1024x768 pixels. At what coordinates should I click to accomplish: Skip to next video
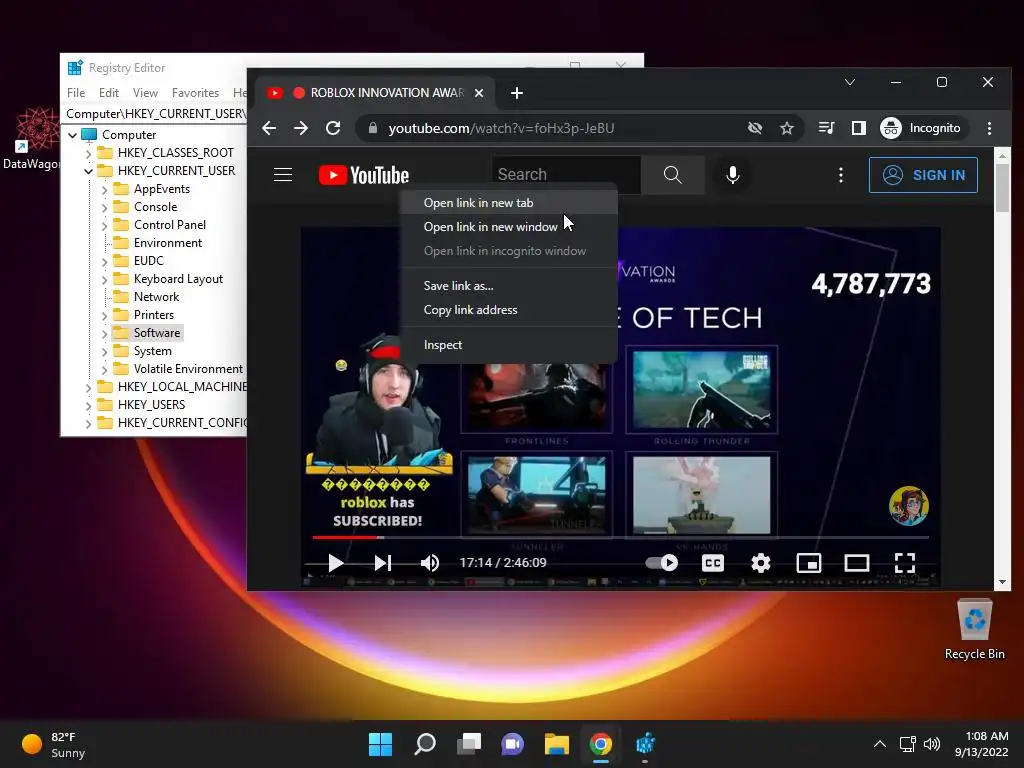383,563
